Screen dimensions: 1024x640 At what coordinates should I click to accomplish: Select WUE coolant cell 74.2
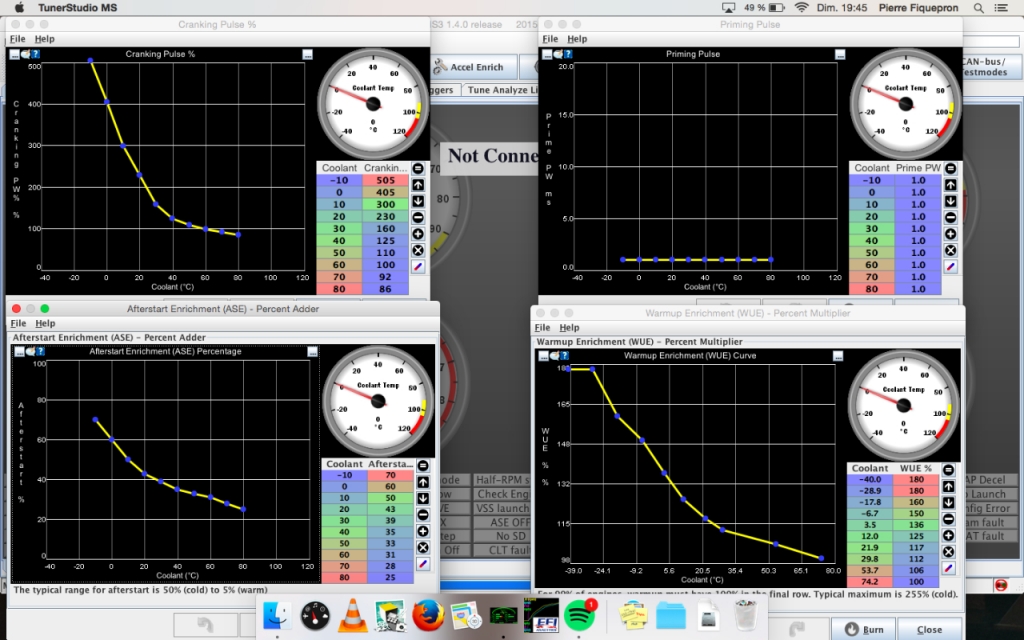[x=870, y=582]
